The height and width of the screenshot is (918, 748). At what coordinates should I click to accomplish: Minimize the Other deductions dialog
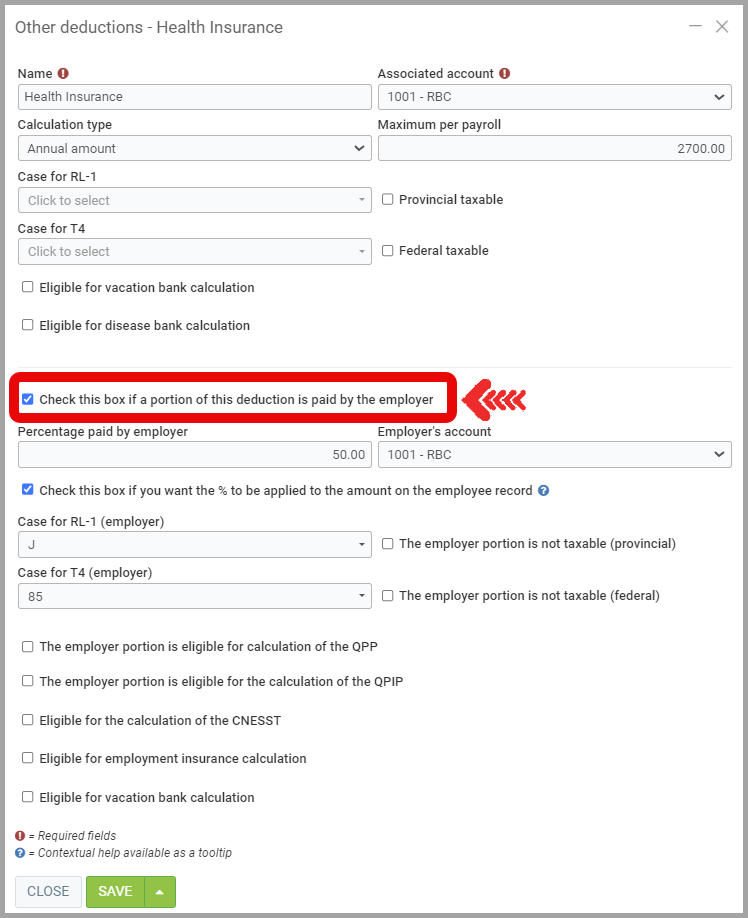pyautogui.click(x=696, y=27)
